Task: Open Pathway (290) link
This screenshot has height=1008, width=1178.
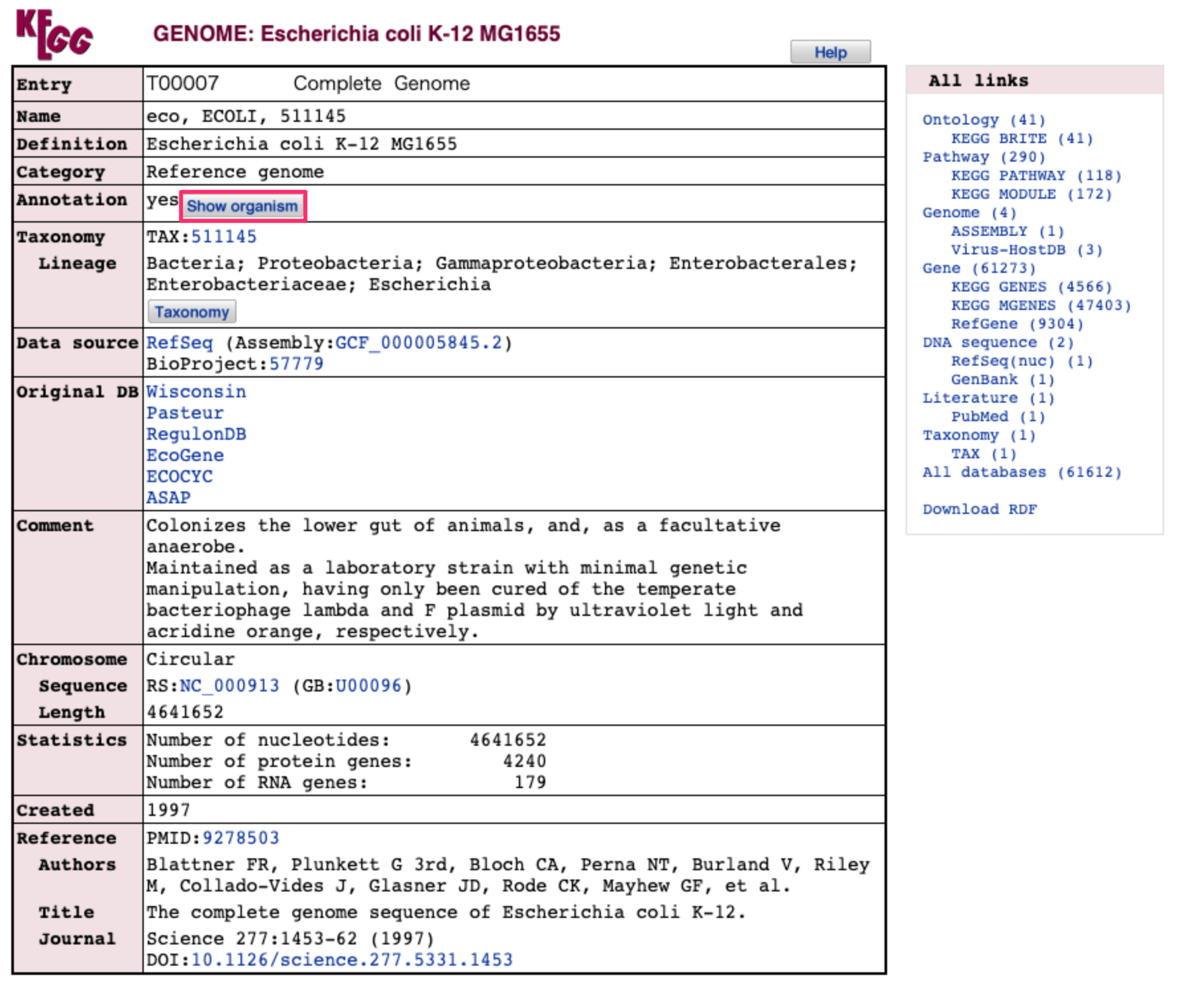Action: coord(984,157)
